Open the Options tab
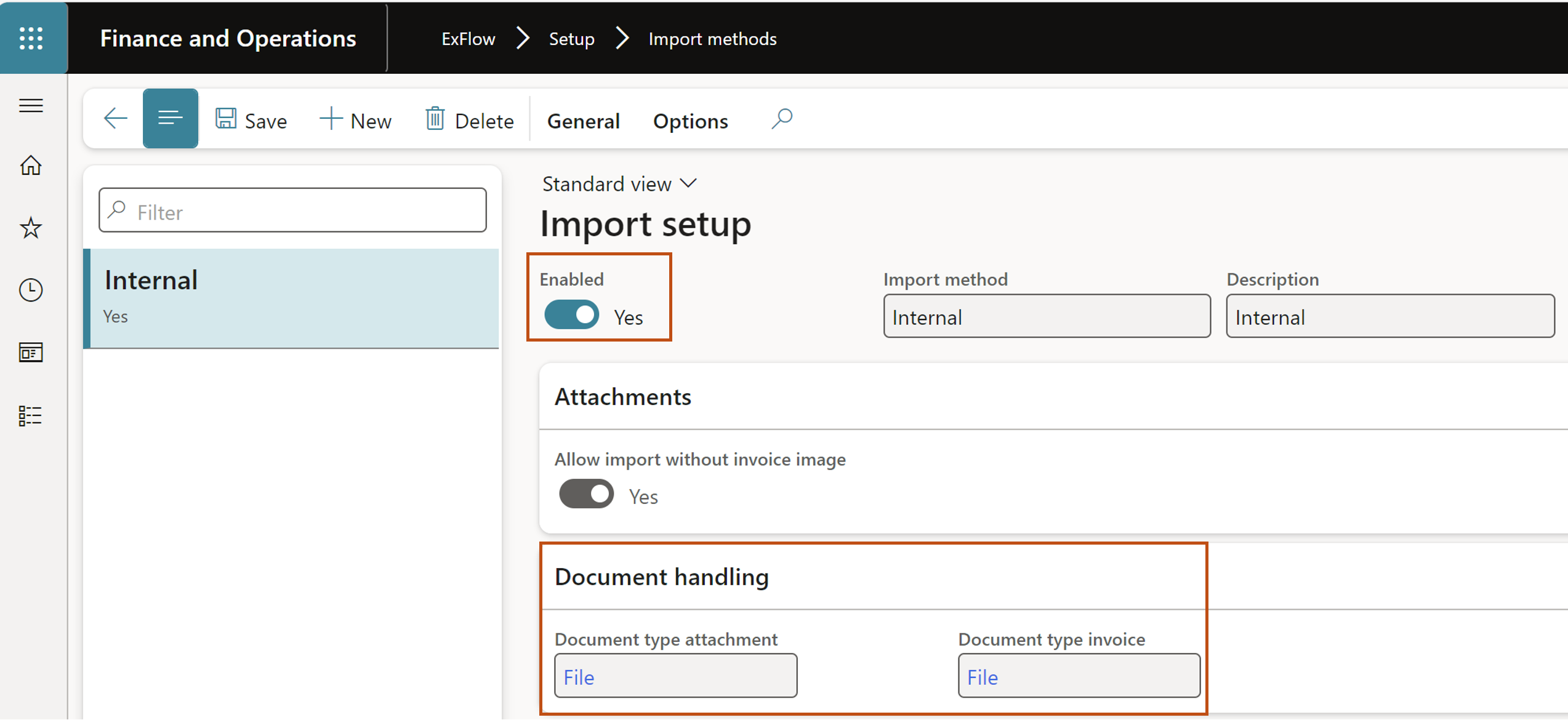1568x720 pixels. pyautogui.click(x=691, y=121)
